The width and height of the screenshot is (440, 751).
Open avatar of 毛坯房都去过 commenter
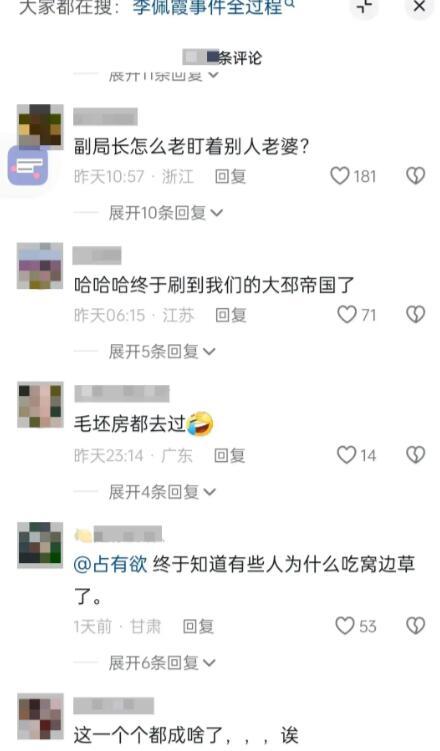click(x=40, y=404)
